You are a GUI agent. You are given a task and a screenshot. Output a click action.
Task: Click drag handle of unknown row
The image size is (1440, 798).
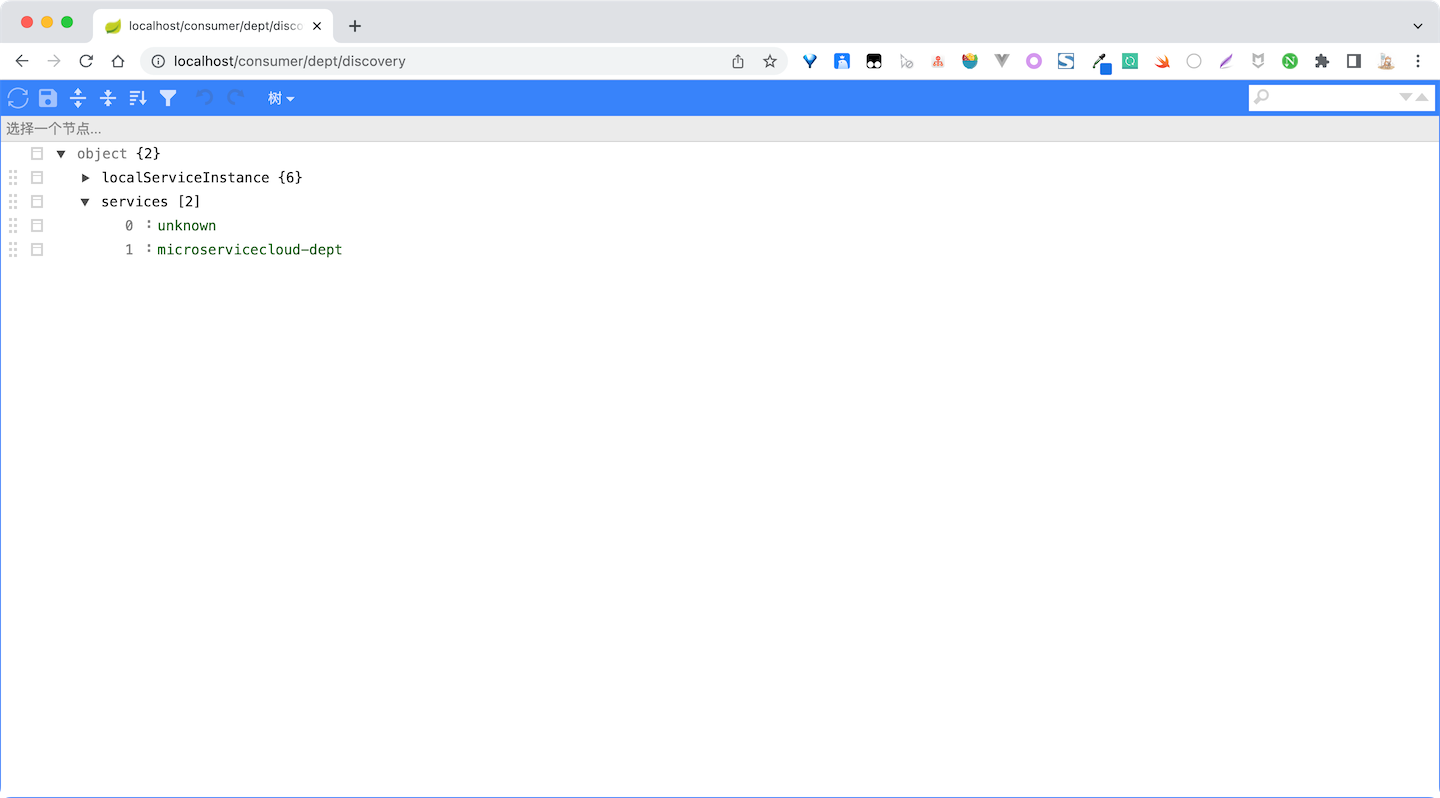[13, 226]
